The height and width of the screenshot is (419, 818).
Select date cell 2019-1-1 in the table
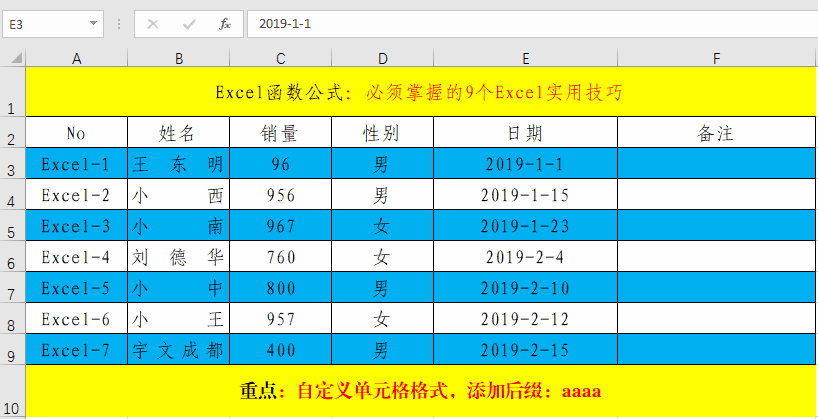coord(525,163)
